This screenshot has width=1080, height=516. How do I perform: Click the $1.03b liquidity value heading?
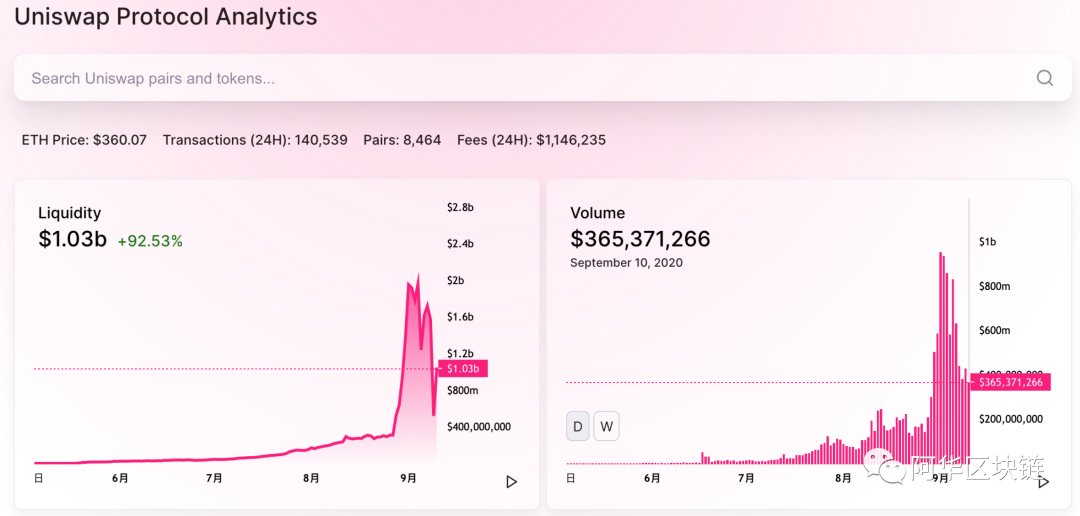point(72,239)
